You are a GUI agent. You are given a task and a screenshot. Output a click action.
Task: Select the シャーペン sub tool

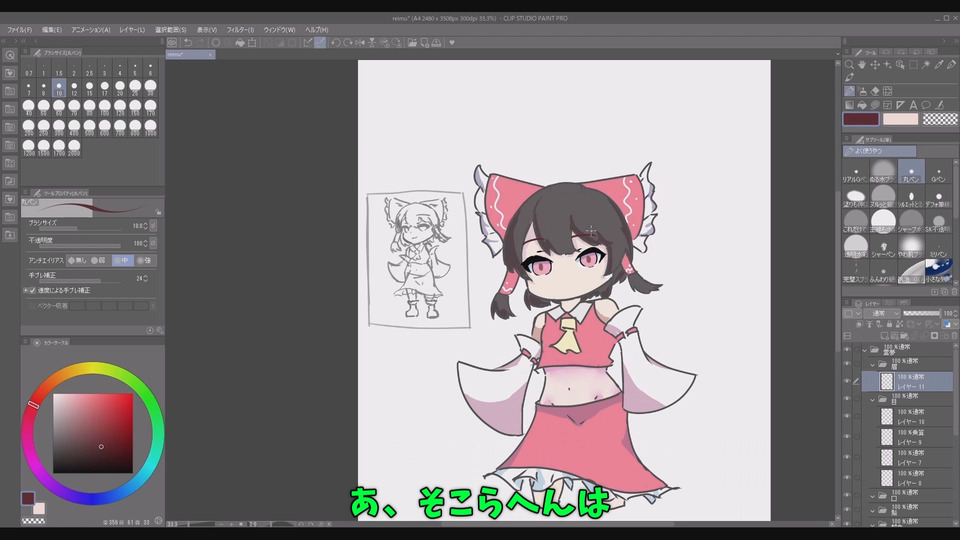(883, 246)
